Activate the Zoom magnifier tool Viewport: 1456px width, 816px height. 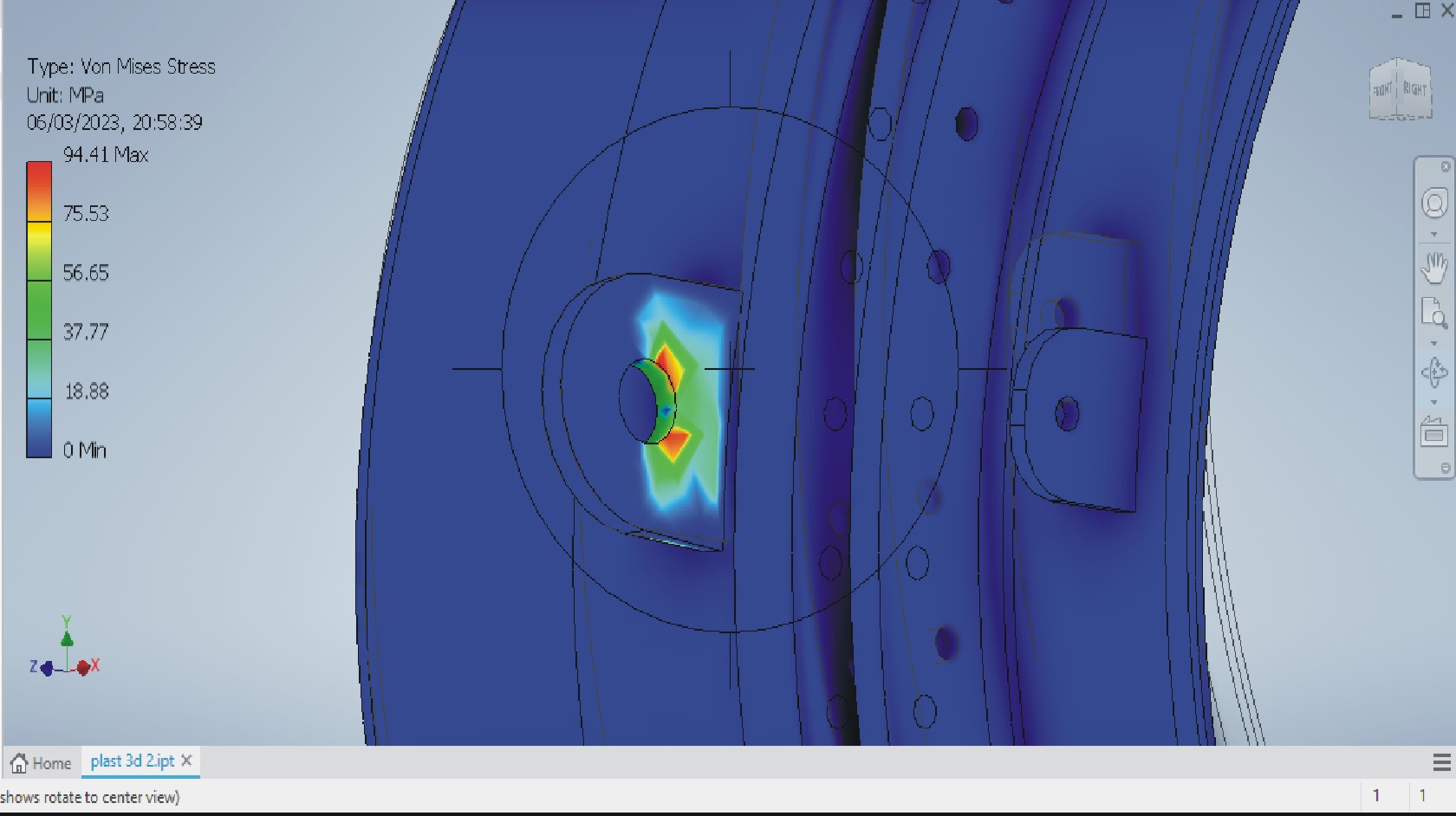click(1434, 314)
